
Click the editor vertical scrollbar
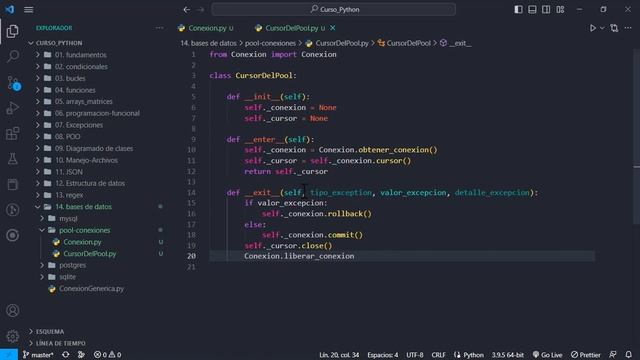[x=636, y=137]
